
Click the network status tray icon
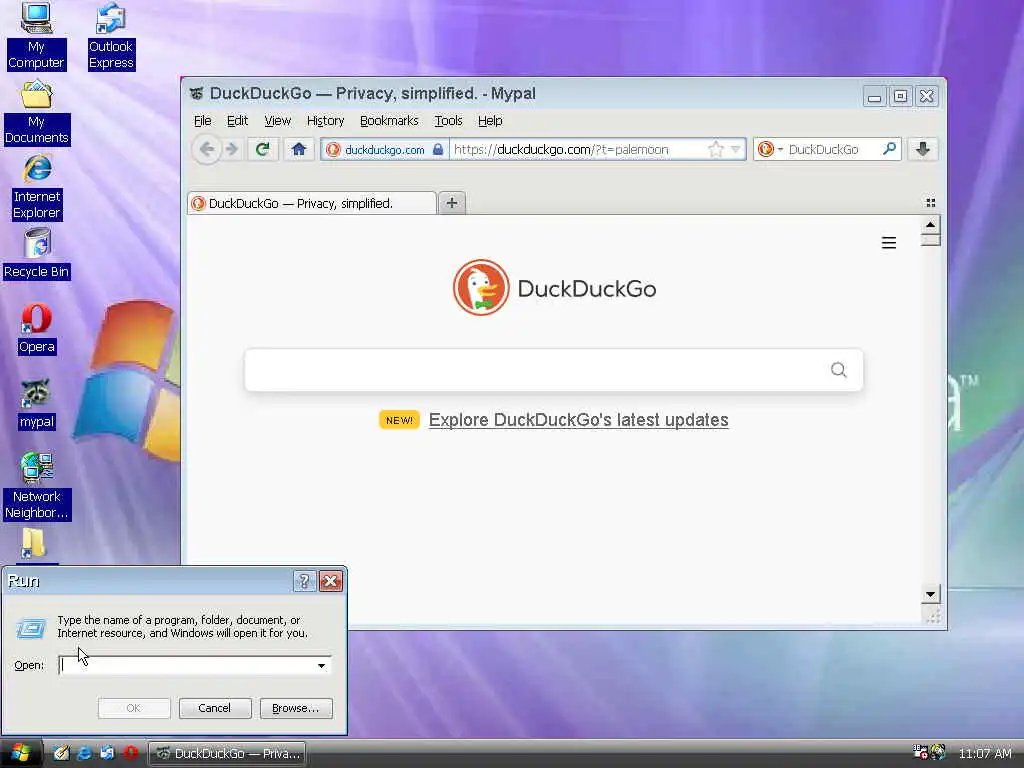(920, 752)
